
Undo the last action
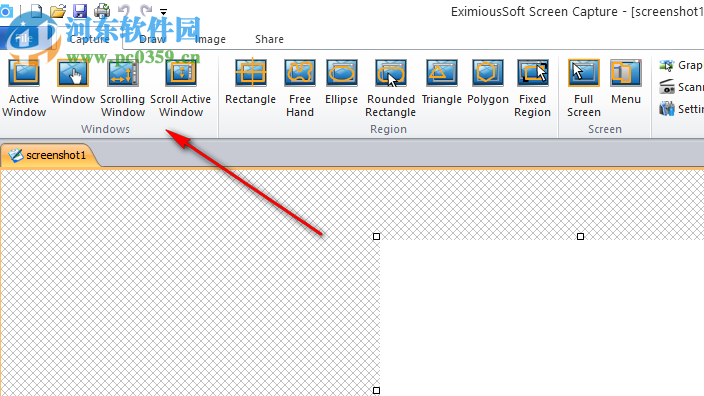tap(124, 10)
